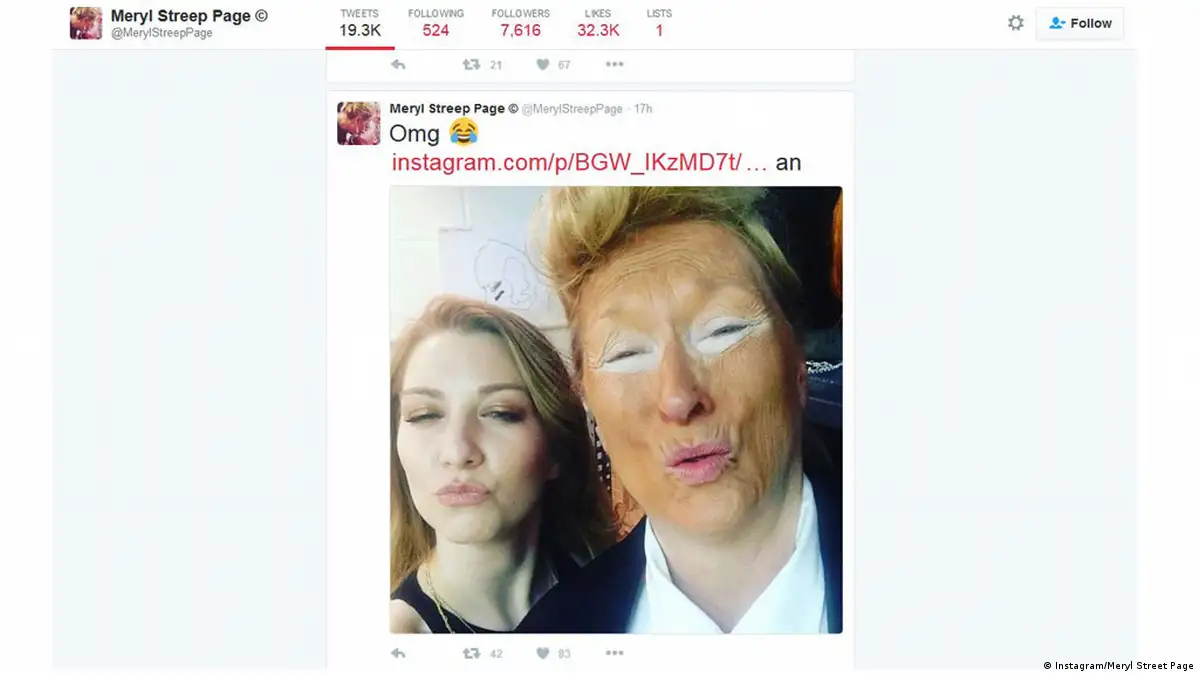Reply to the Omg tweet
The height and width of the screenshot is (674, 1199).
pos(398,653)
